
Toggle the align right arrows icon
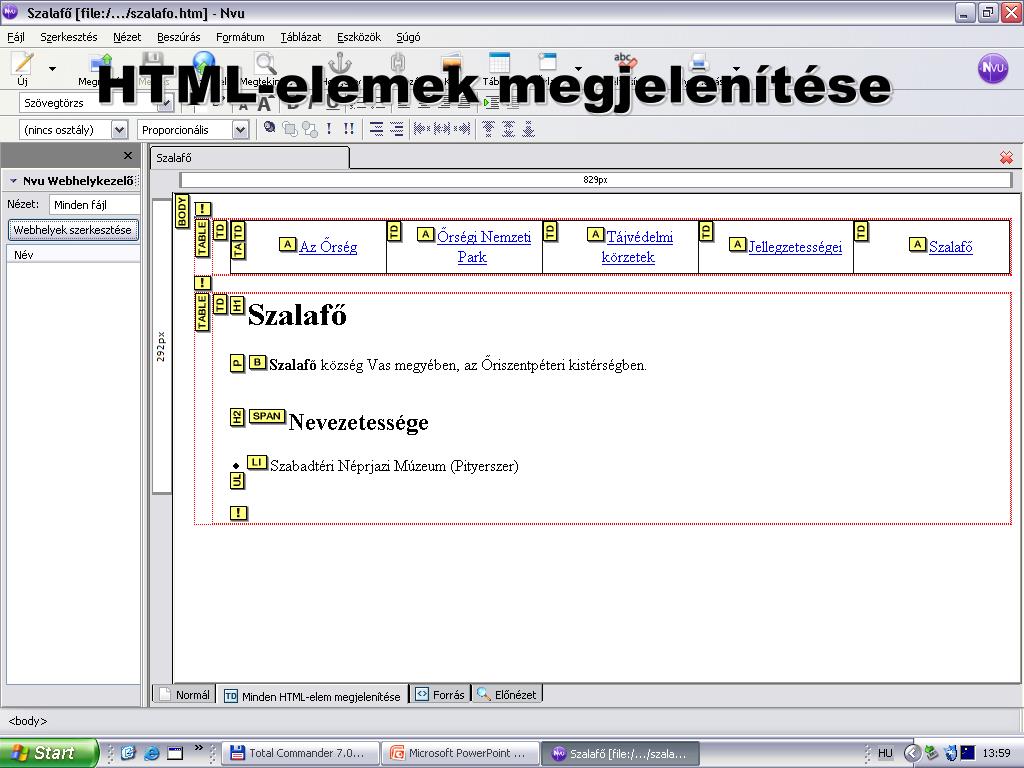tap(462, 129)
